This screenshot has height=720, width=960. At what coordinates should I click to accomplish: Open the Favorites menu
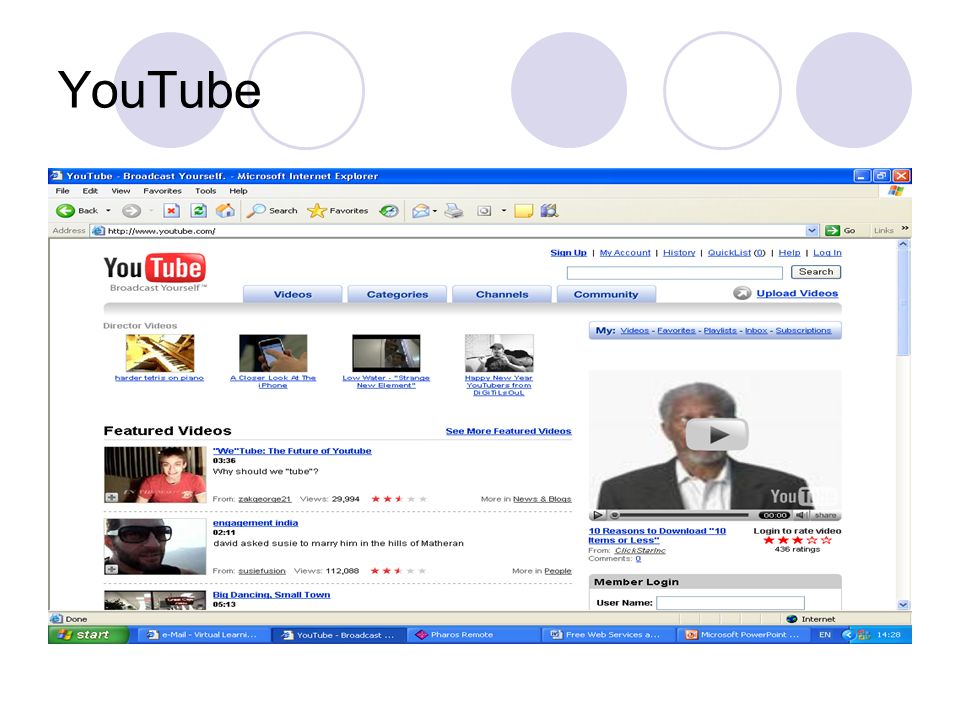162,191
